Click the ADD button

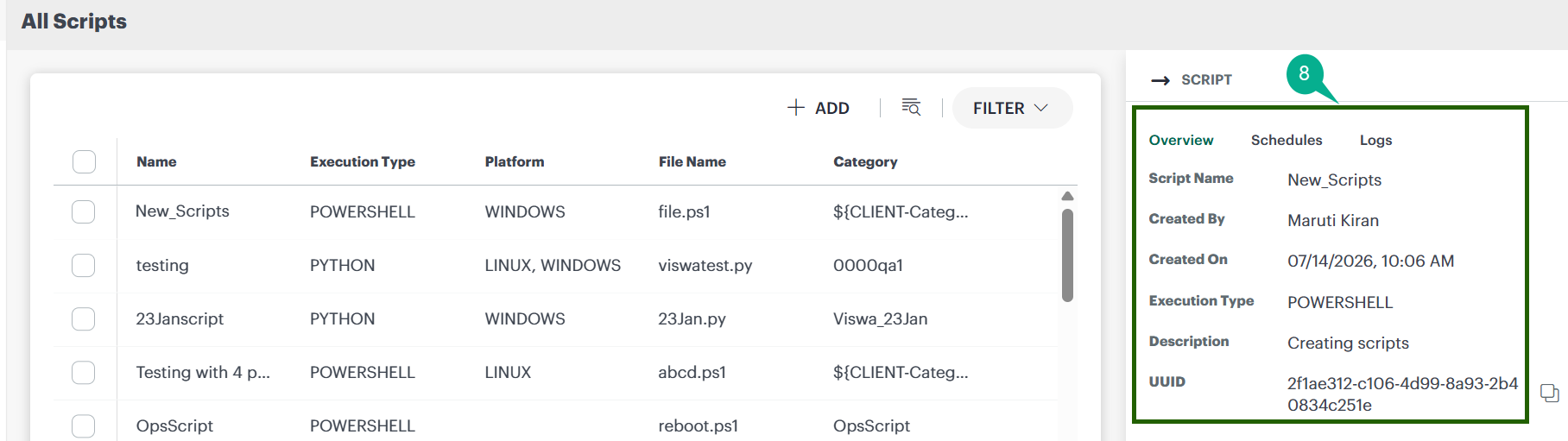tap(819, 108)
